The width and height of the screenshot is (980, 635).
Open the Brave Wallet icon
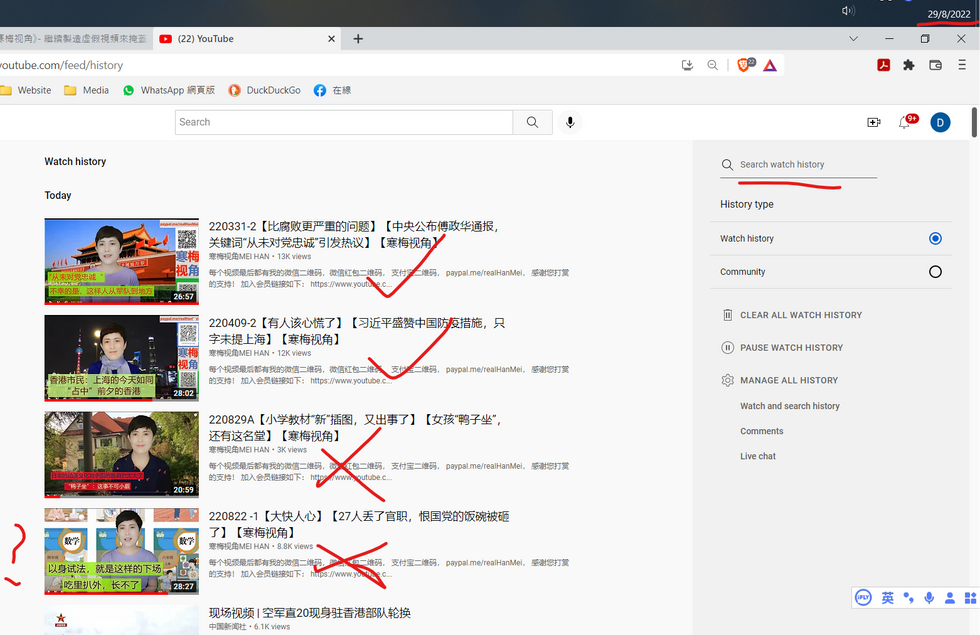point(935,65)
